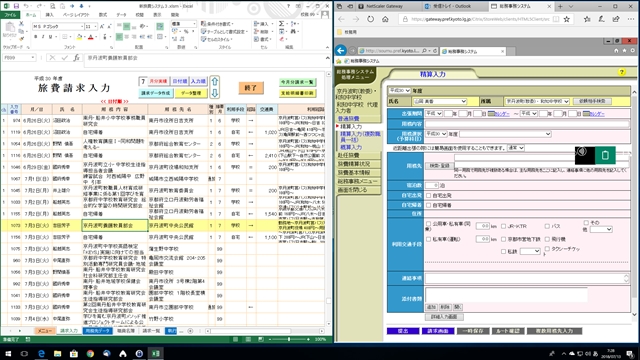Check the 飛行機 checkbox
Screen dimensions: 640x360
pos(547,239)
